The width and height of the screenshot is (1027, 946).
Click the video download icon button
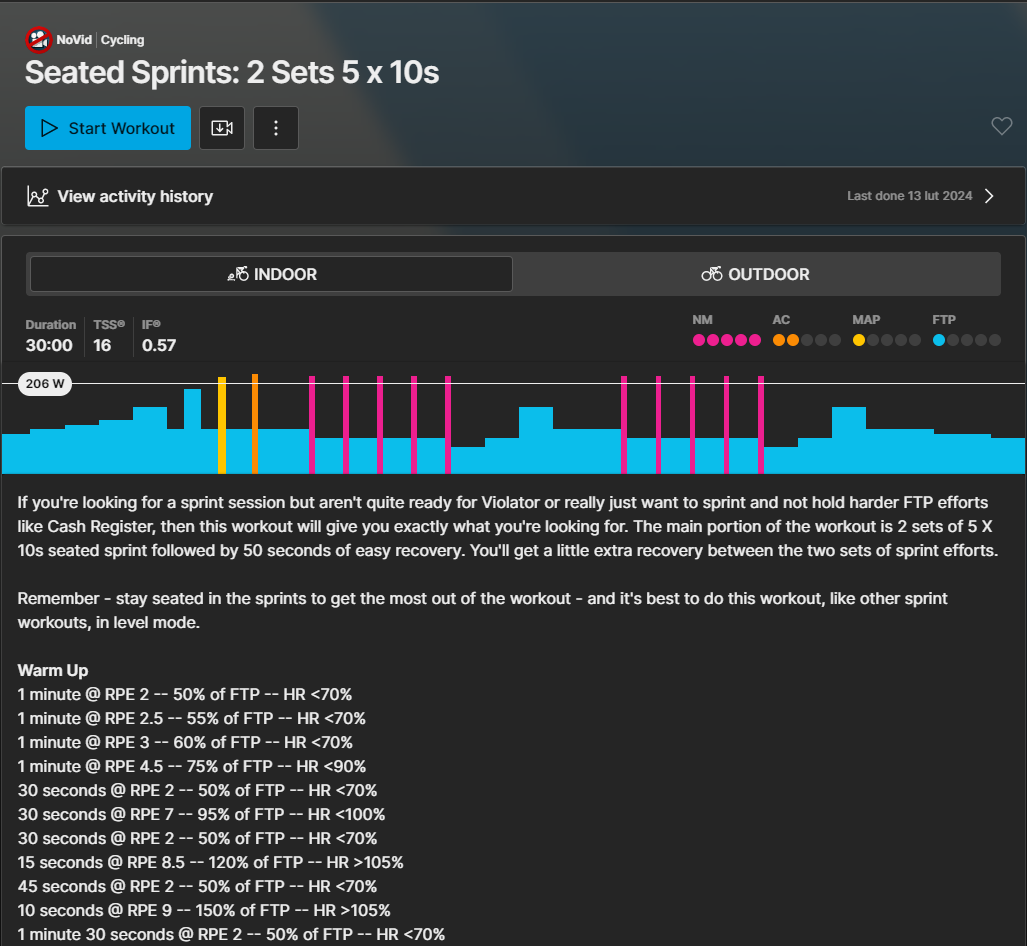click(222, 128)
